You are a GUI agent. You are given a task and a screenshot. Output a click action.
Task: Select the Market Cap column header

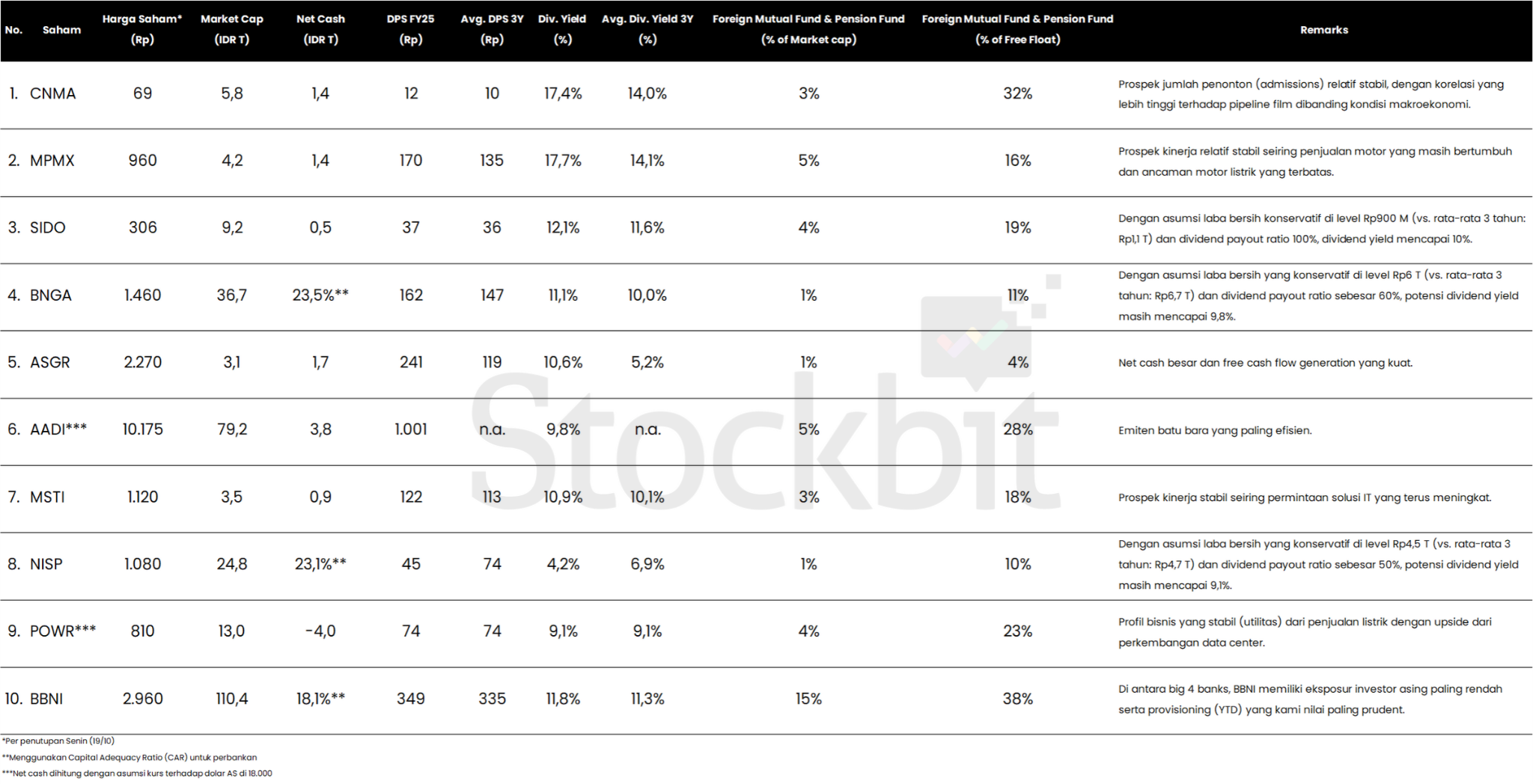(x=232, y=29)
